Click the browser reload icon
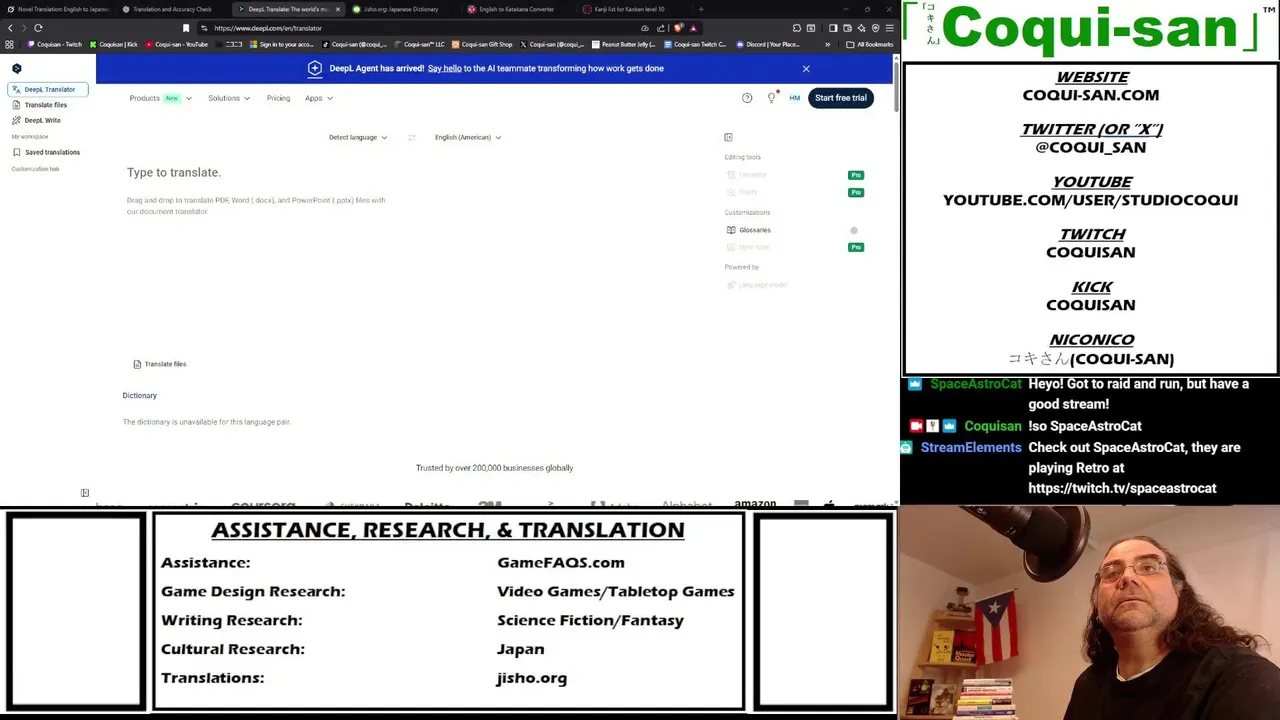The image size is (1280, 720). 38,28
